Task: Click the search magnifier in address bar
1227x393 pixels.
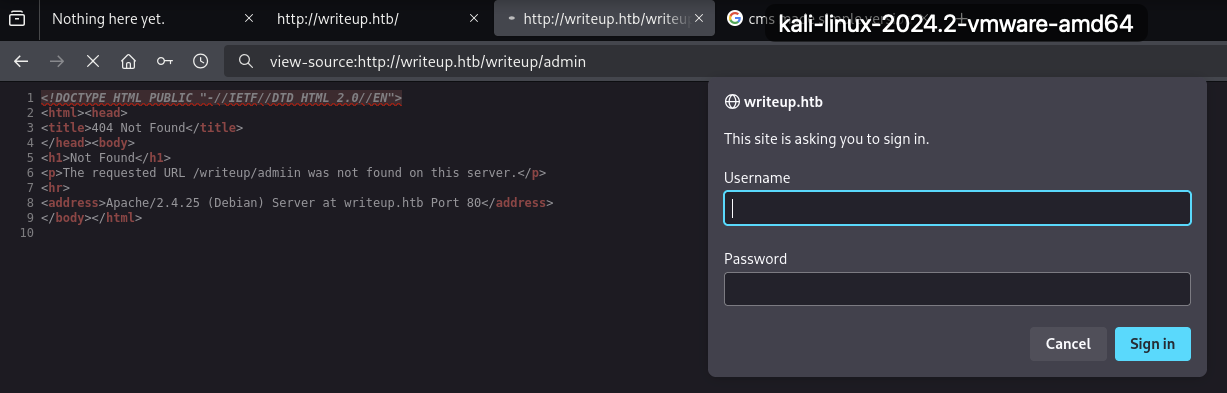Action: [x=246, y=61]
